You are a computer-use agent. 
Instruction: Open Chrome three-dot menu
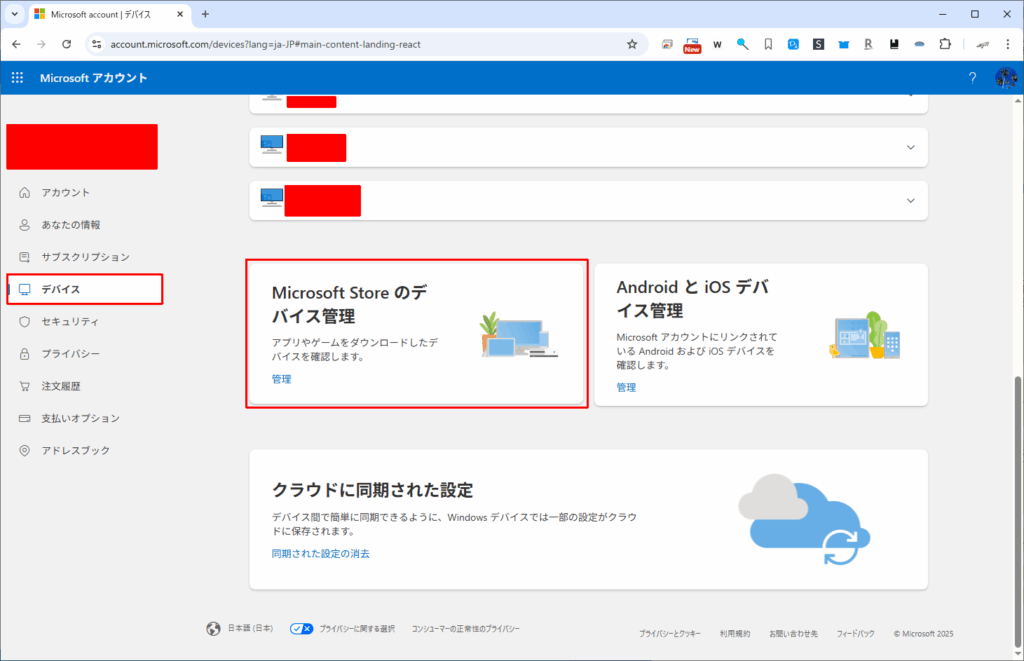pos(1008,44)
